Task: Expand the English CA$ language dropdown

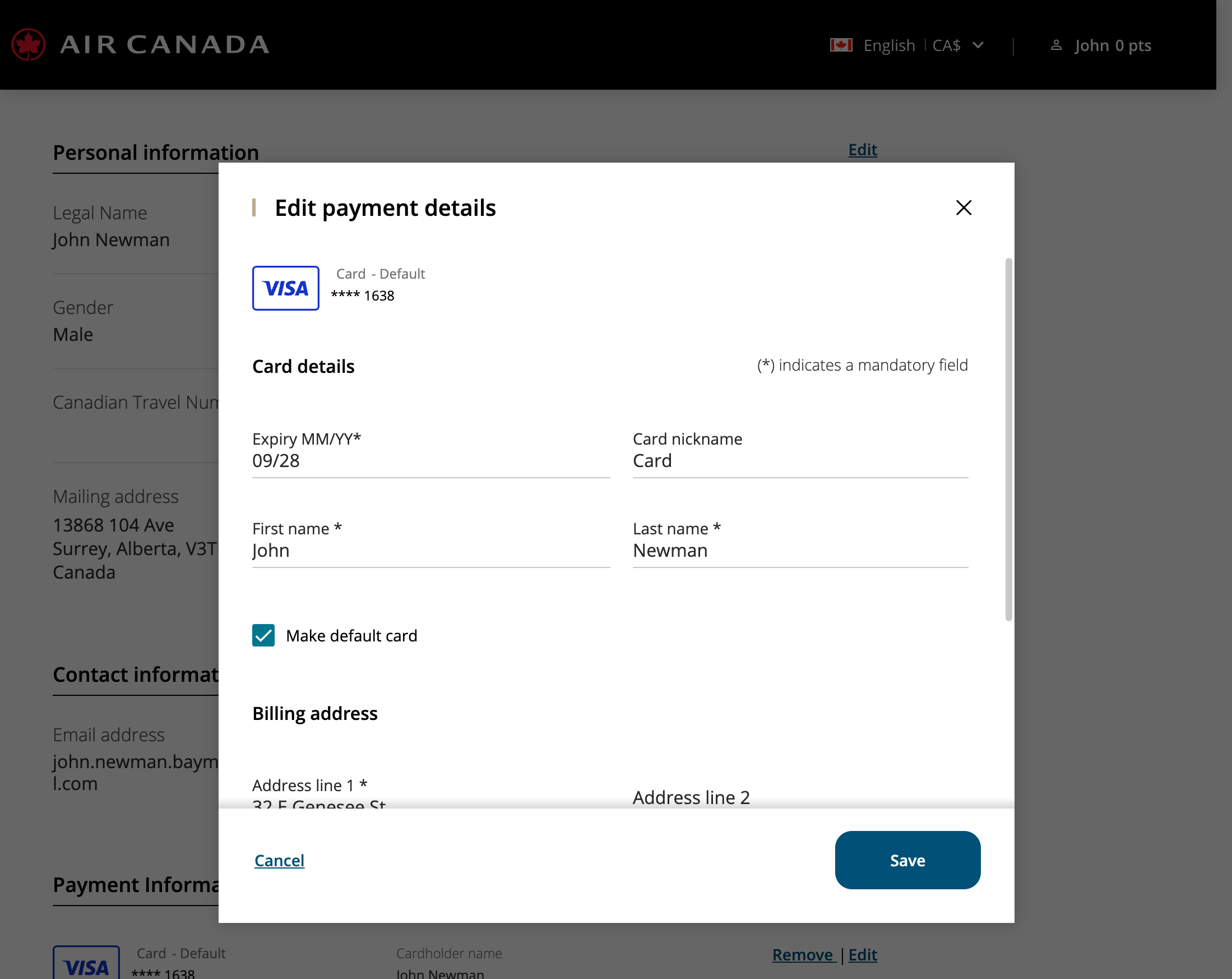Action: coord(977,45)
